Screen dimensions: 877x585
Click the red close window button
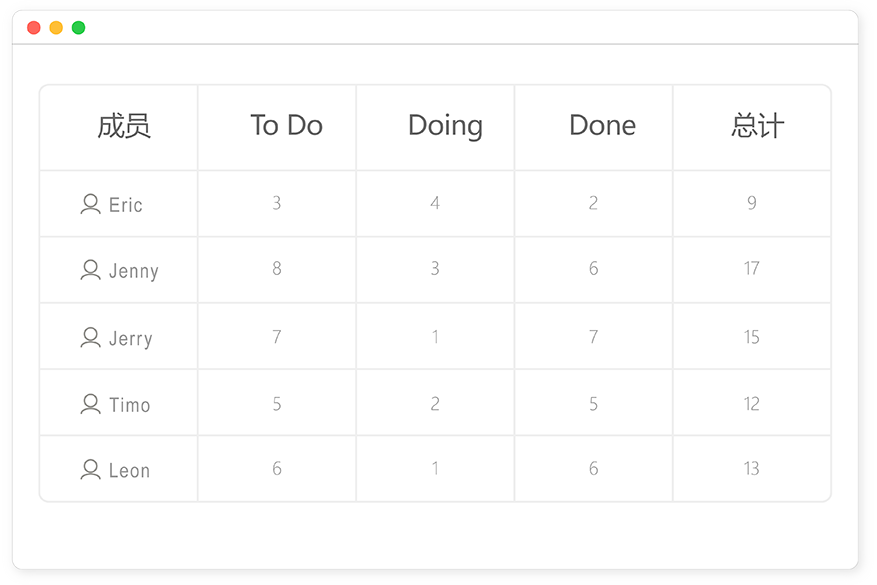coord(34,27)
